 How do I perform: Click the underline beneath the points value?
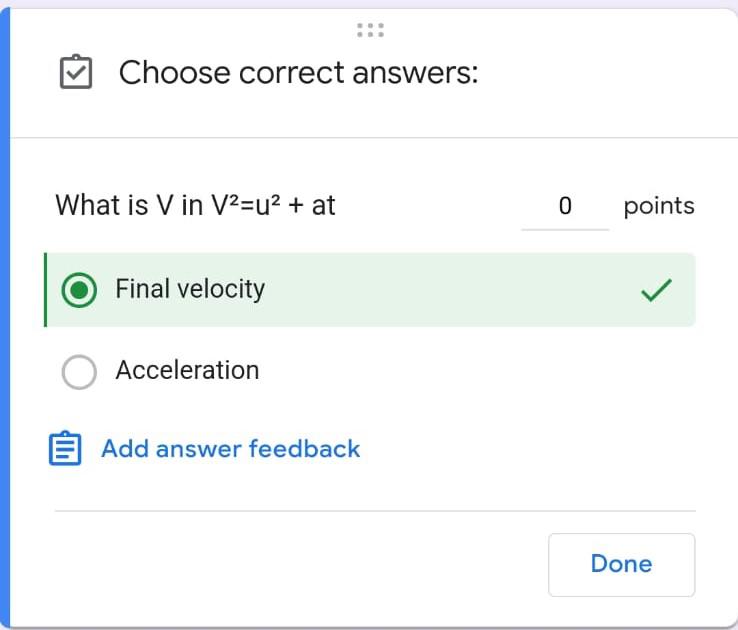point(565,229)
